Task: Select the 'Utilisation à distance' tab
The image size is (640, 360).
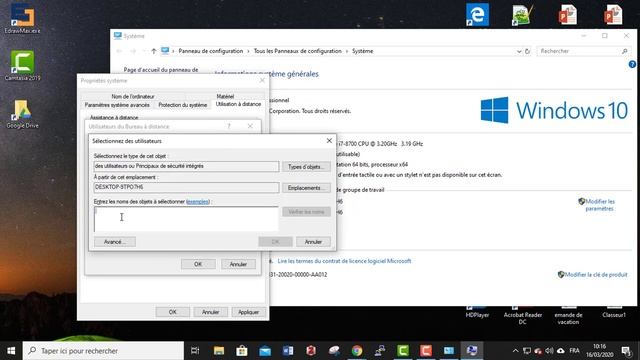Action: (x=238, y=104)
